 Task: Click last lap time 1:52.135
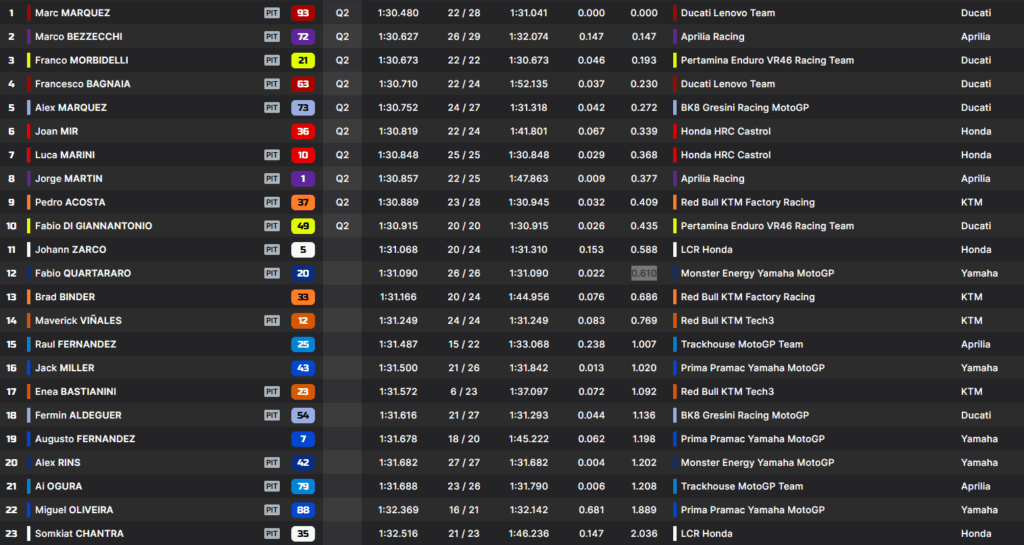(529, 84)
